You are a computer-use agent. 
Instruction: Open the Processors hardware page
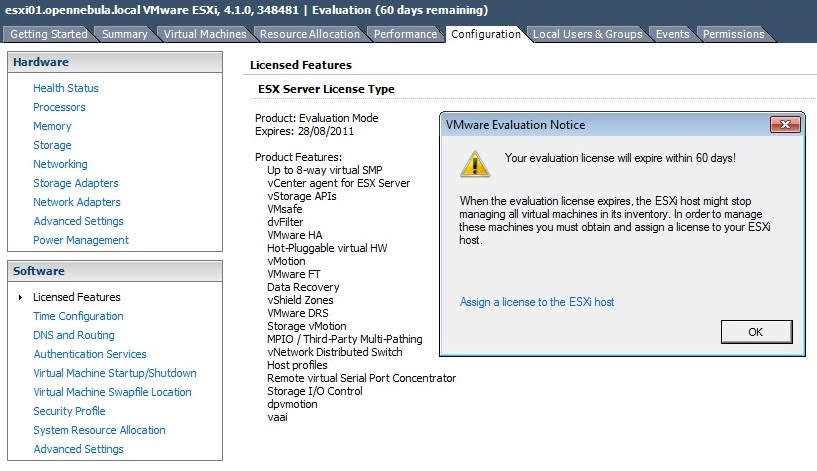pos(59,107)
